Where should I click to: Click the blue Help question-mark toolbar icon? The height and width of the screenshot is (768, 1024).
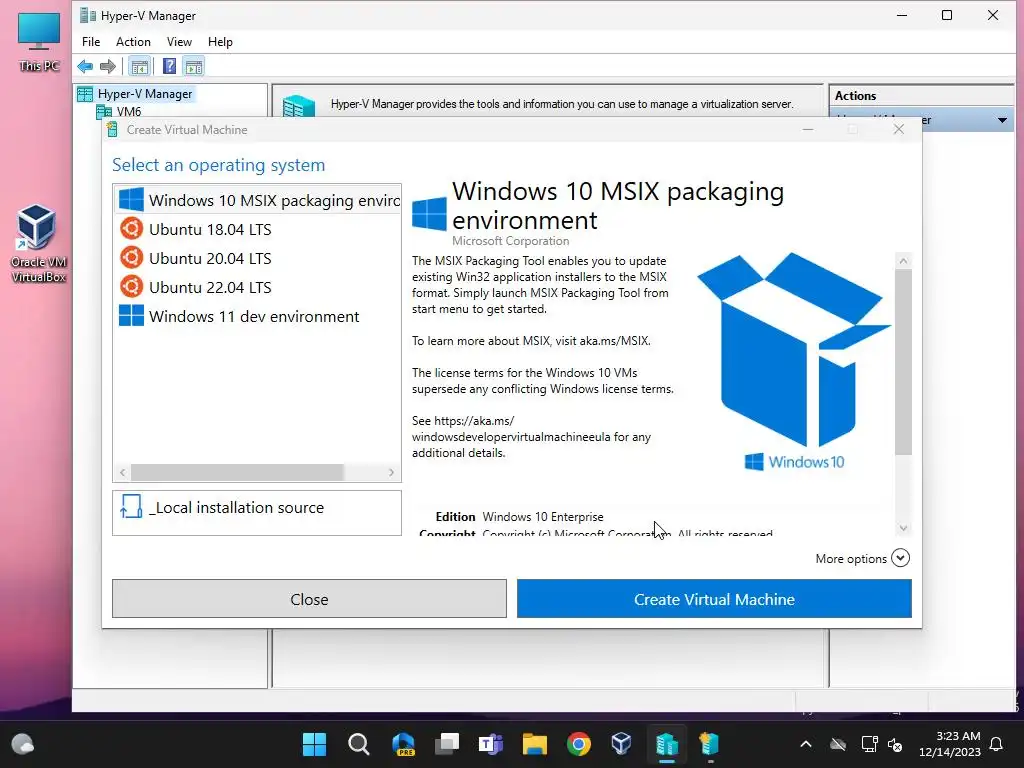point(169,66)
